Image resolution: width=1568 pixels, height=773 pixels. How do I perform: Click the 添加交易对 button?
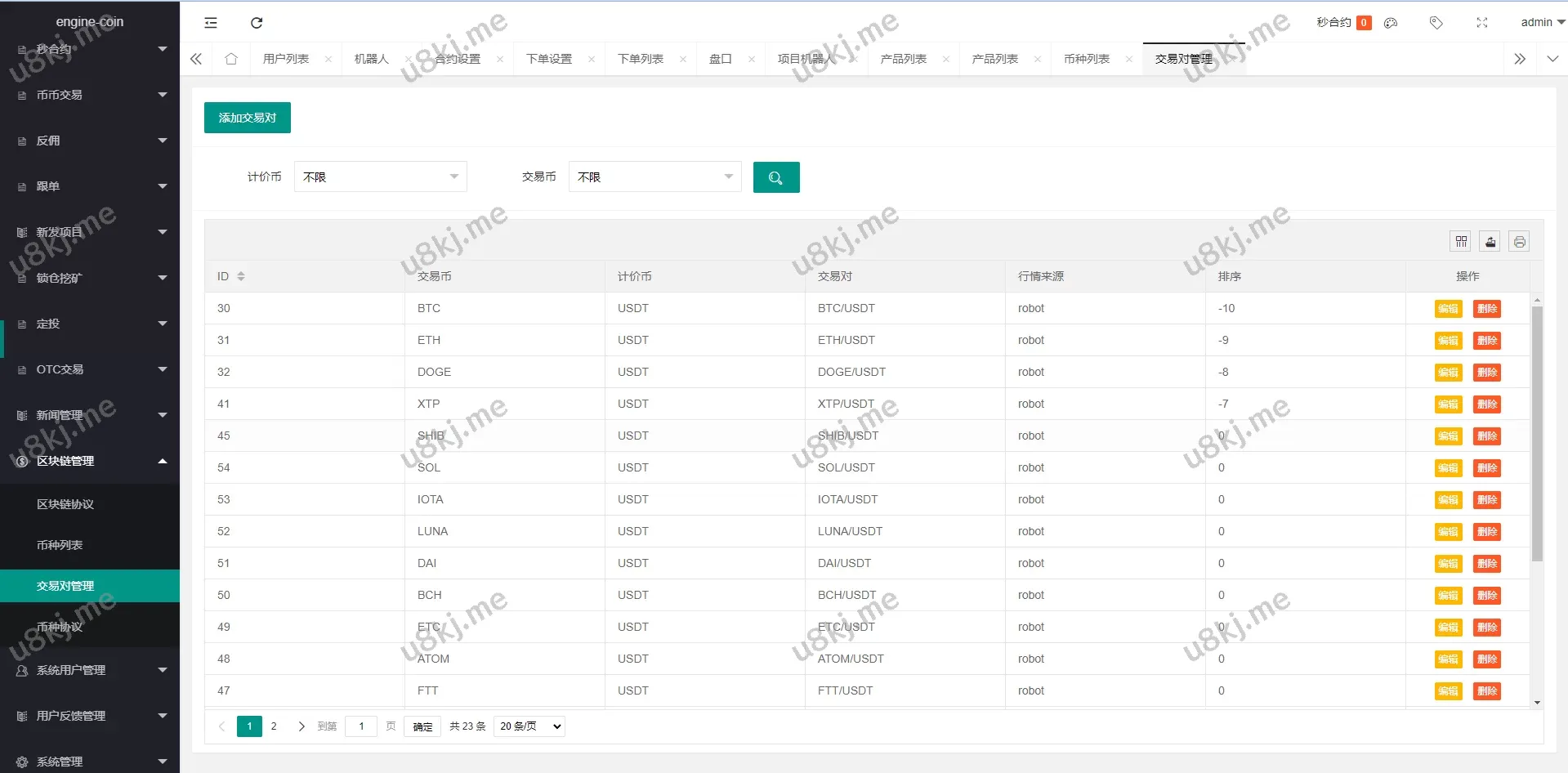(x=247, y=118)
